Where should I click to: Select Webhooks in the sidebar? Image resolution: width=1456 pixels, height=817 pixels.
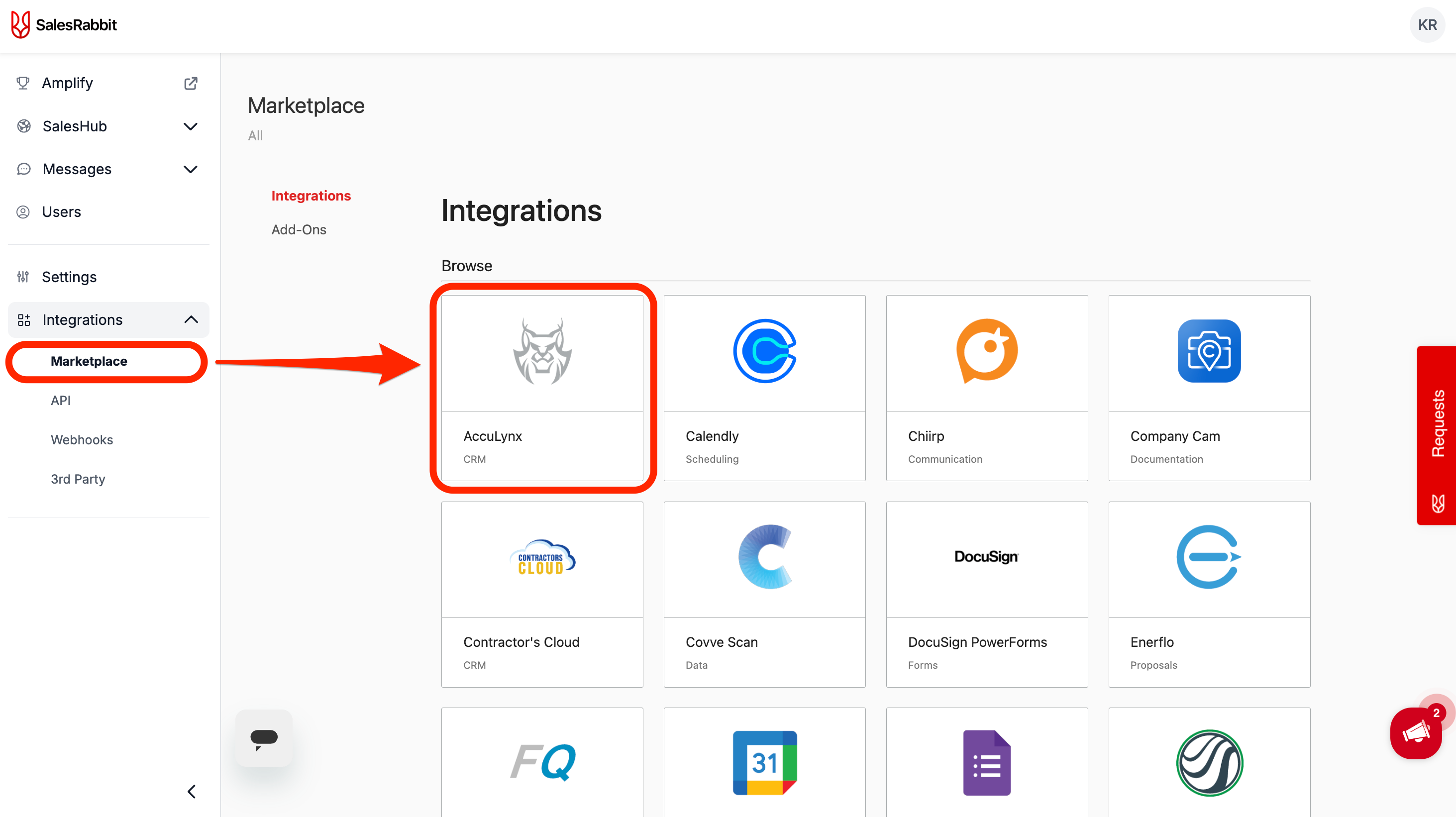82,439
